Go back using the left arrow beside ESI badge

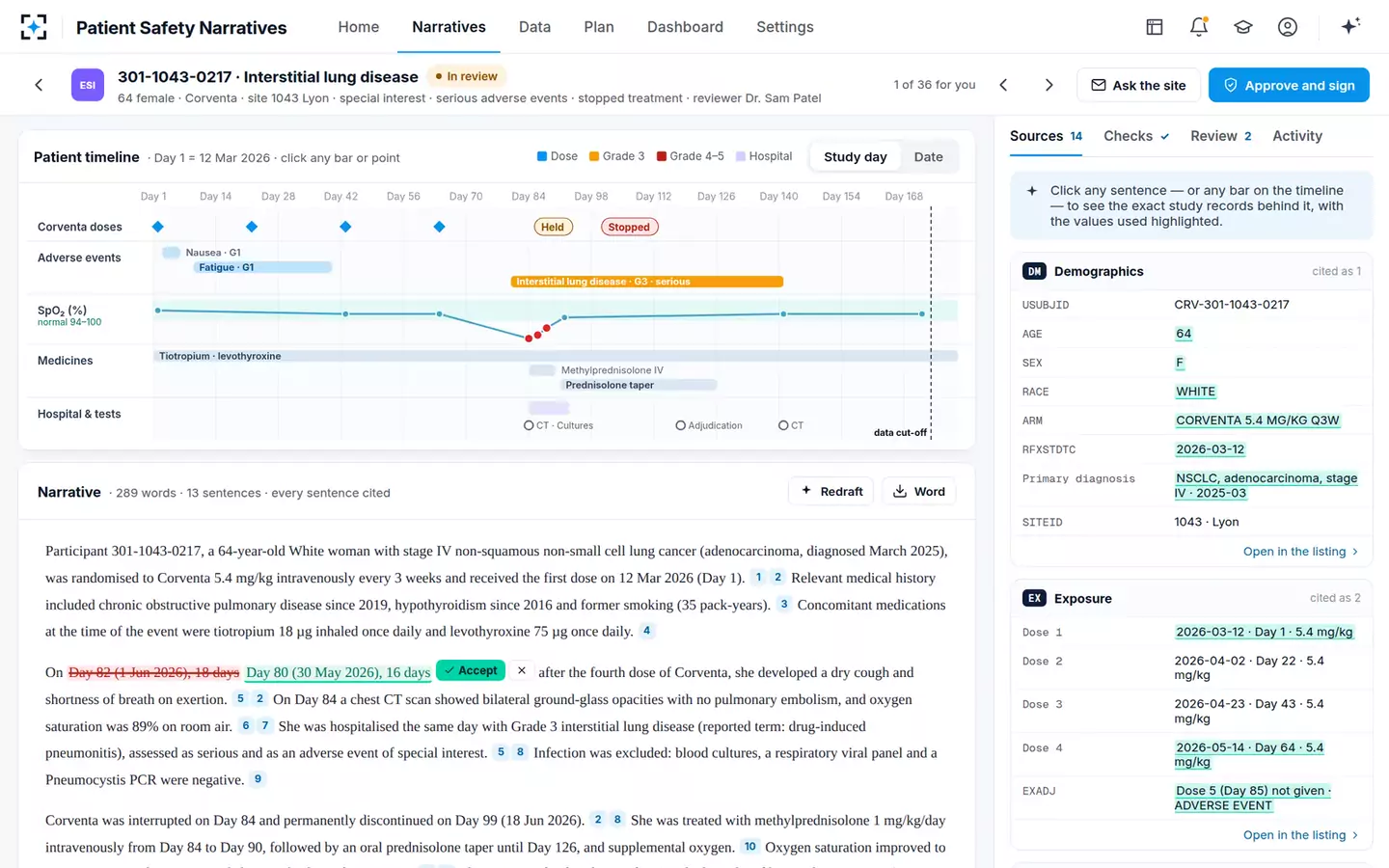[39, 85]
